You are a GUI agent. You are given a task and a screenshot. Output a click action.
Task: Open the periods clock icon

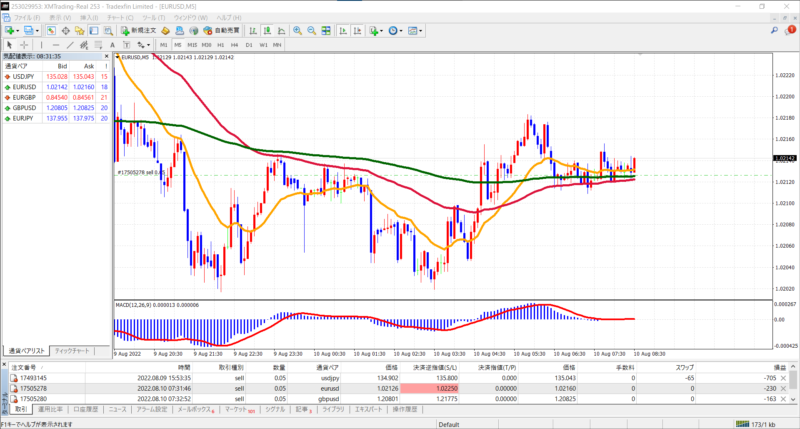tap(393, 31)
